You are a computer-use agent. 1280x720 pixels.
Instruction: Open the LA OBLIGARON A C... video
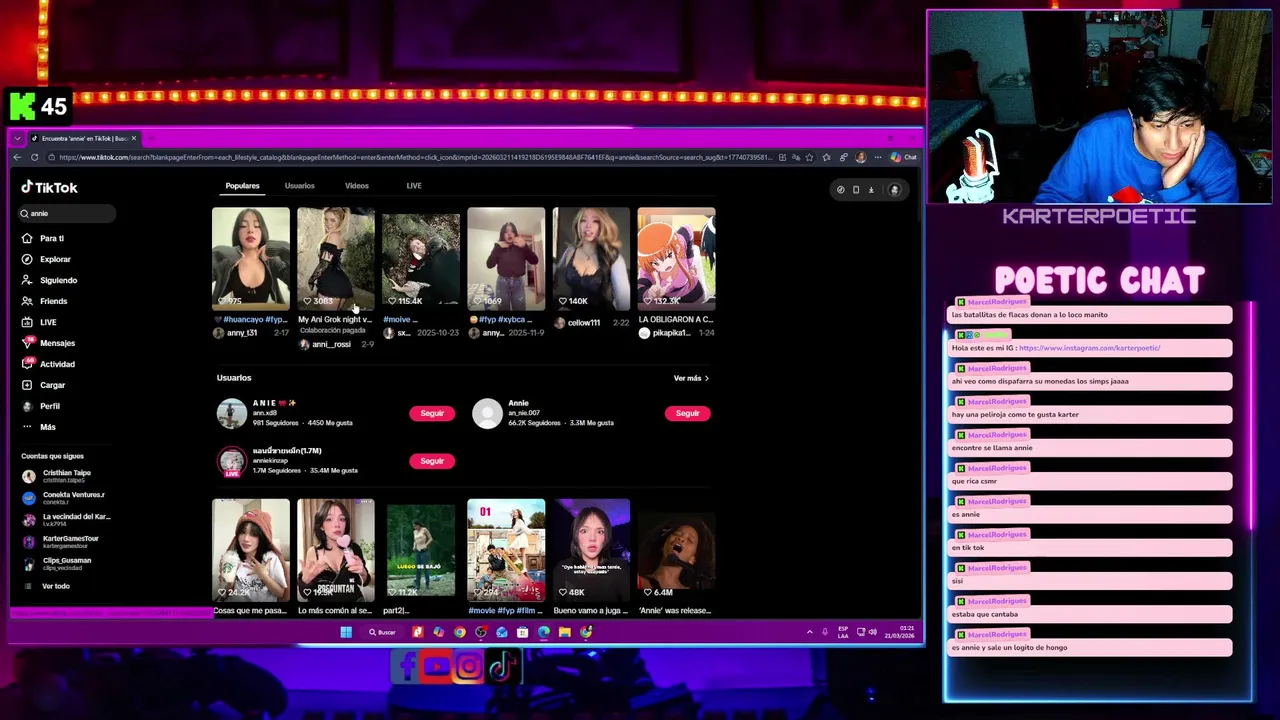pos(676,257)
